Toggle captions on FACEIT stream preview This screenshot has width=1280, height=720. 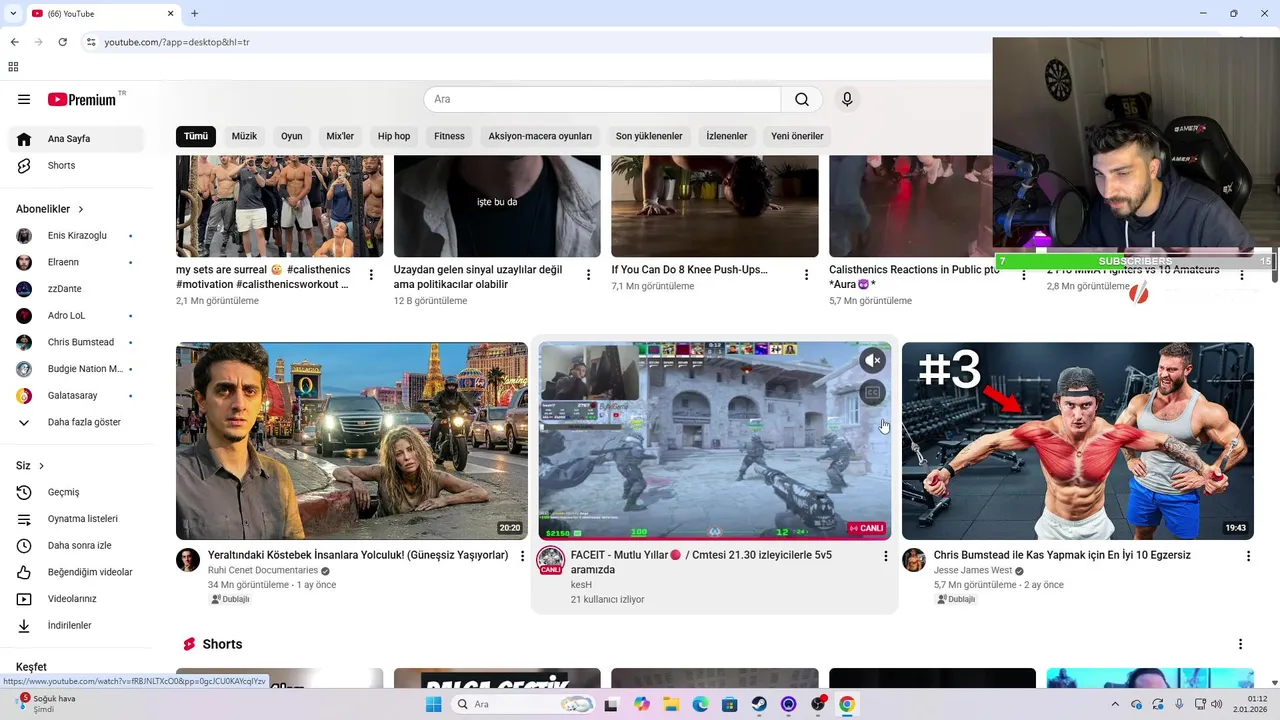coord(872,393)
